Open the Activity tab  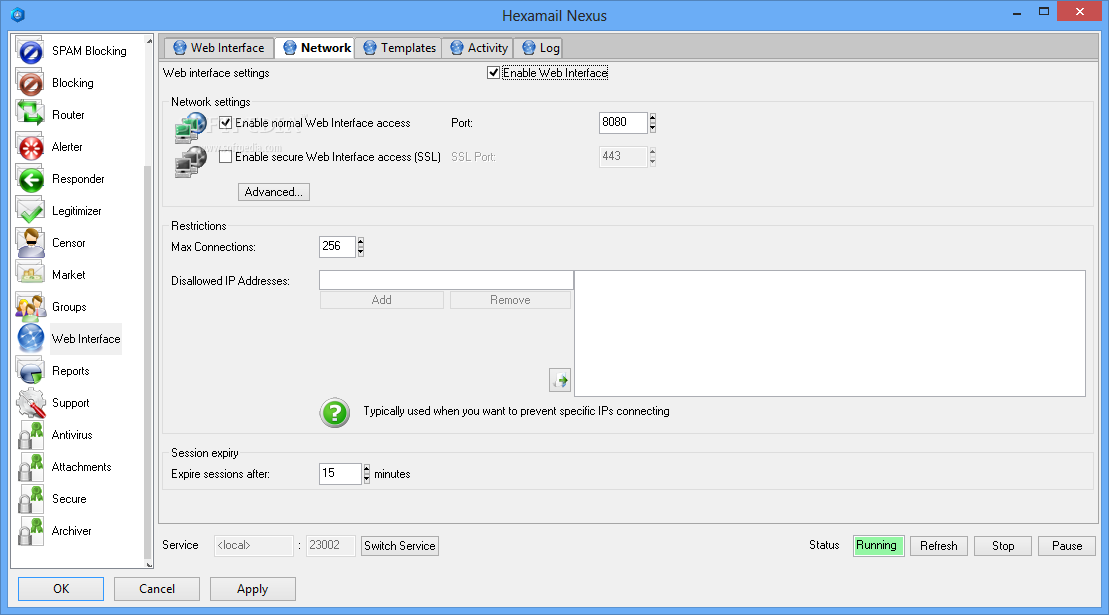479,48
